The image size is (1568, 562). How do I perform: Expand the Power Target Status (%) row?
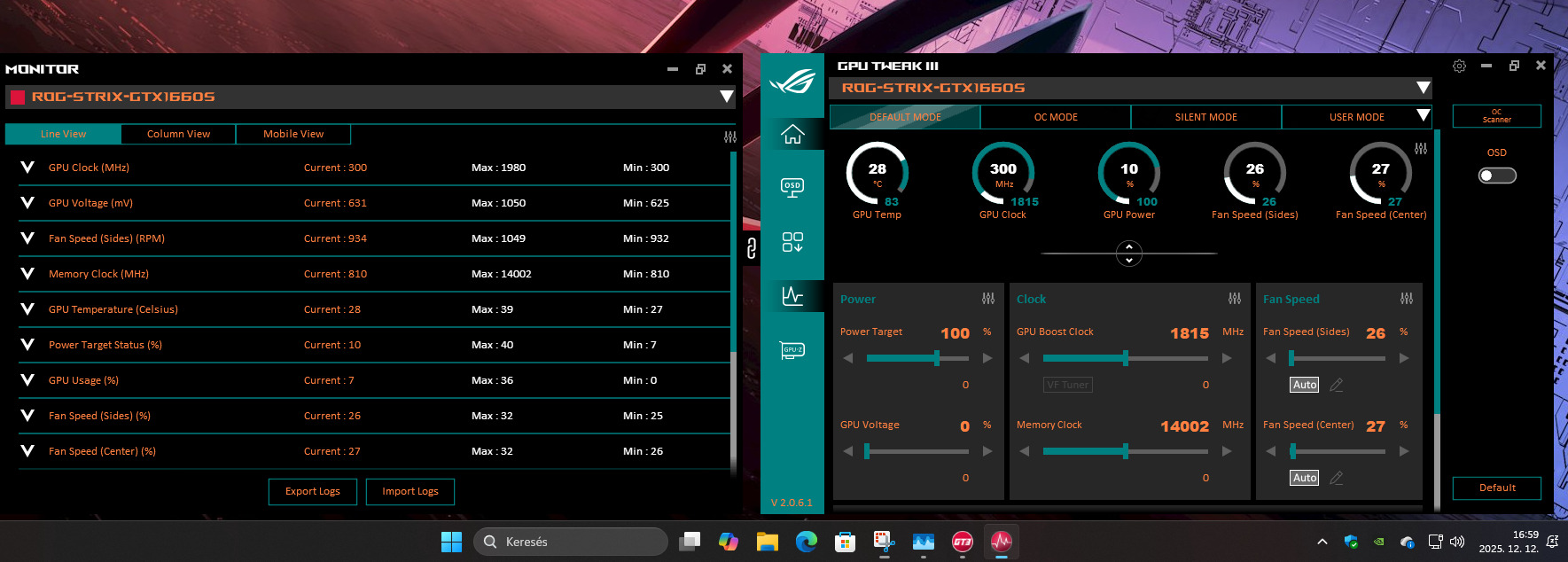[x=27, y=345]
